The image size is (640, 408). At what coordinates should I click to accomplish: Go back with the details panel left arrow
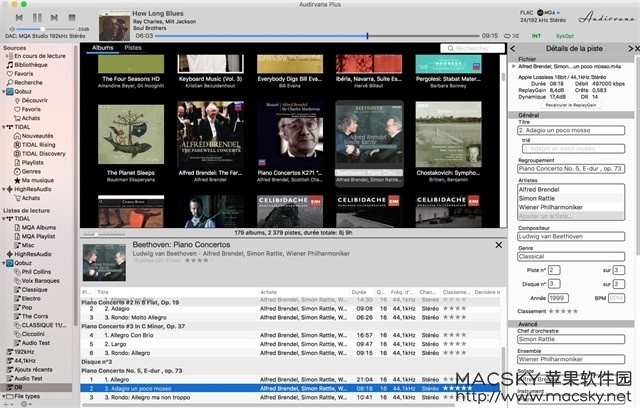coord(513,49)
